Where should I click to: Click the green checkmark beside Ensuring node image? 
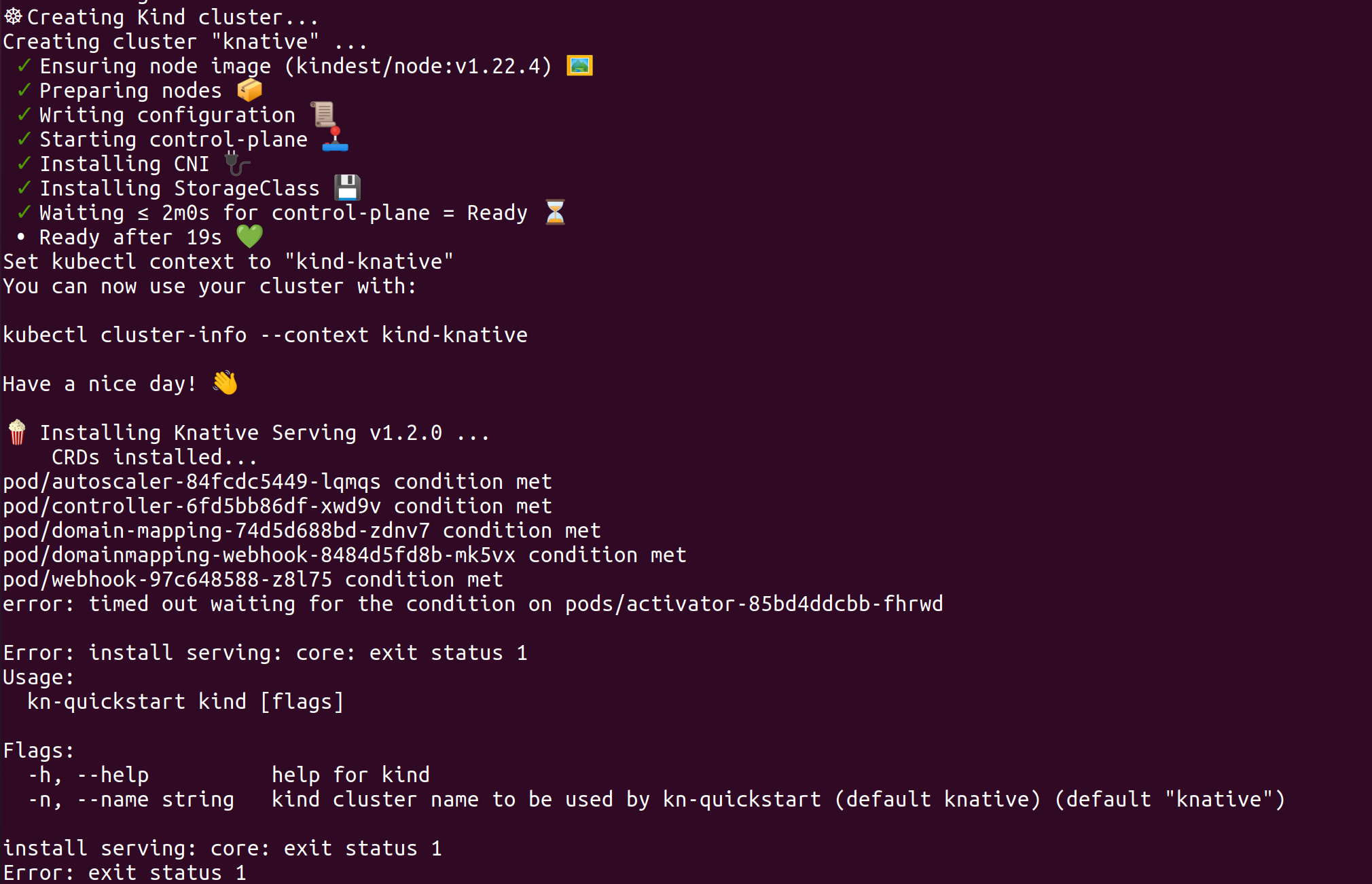pyautogui.click(x=24, y=65)
